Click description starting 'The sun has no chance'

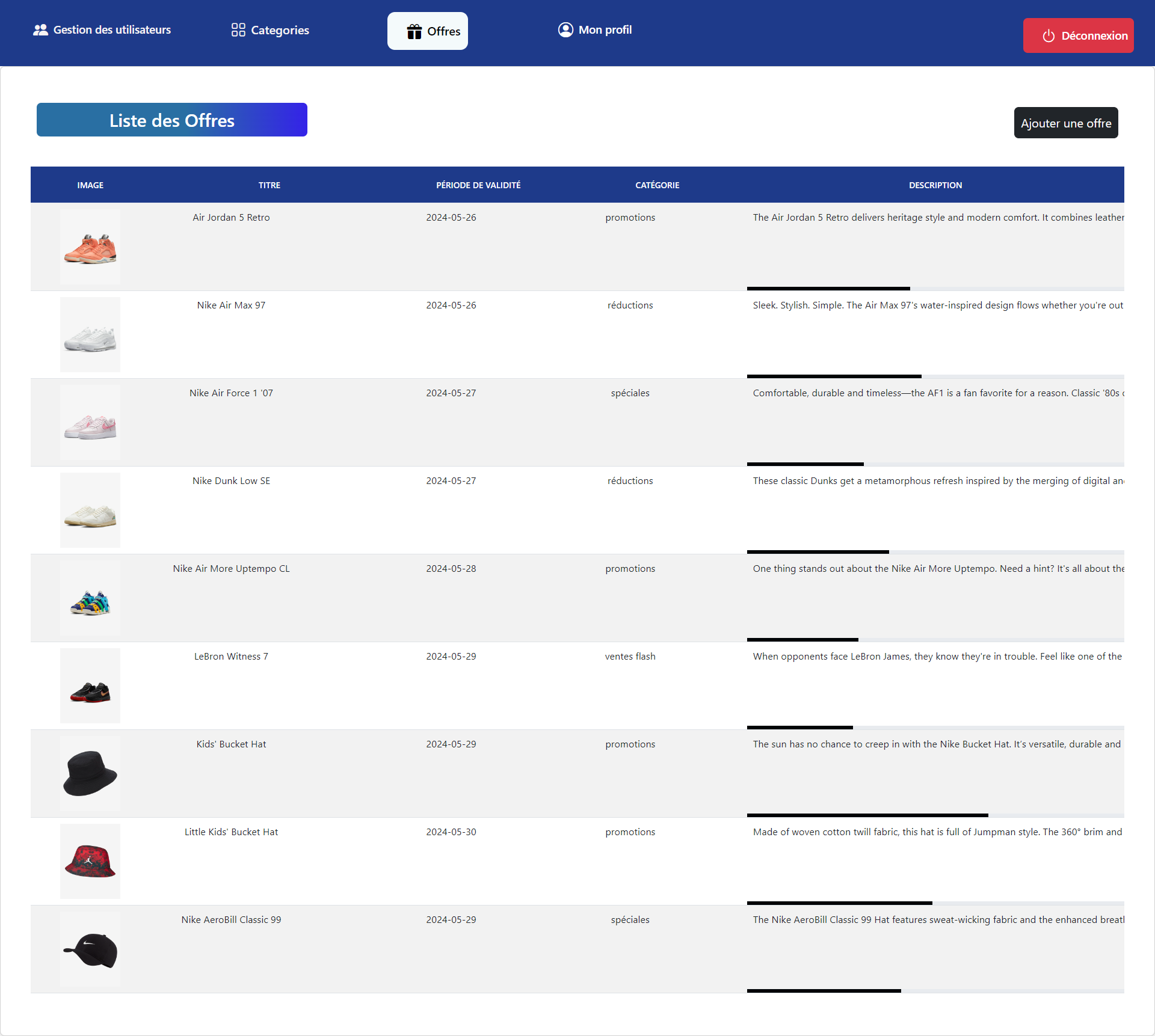937,744
